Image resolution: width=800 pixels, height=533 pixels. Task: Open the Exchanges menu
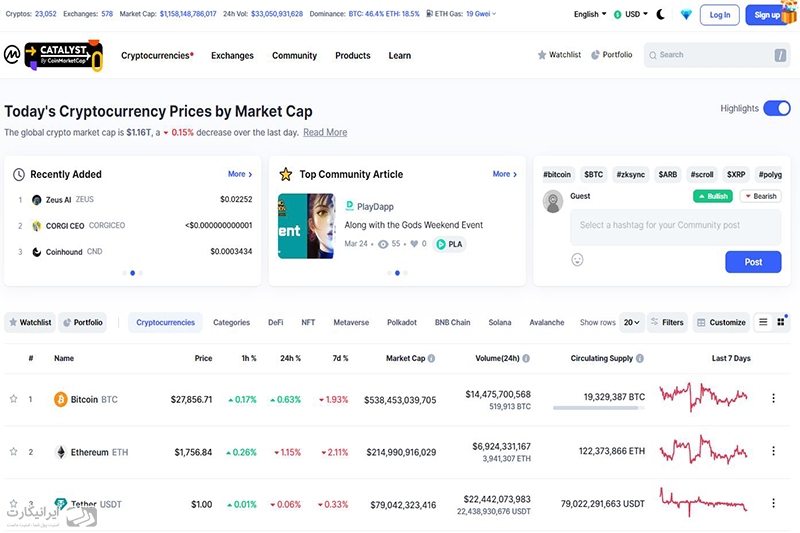pyautogui.click(x=232, y=56)
